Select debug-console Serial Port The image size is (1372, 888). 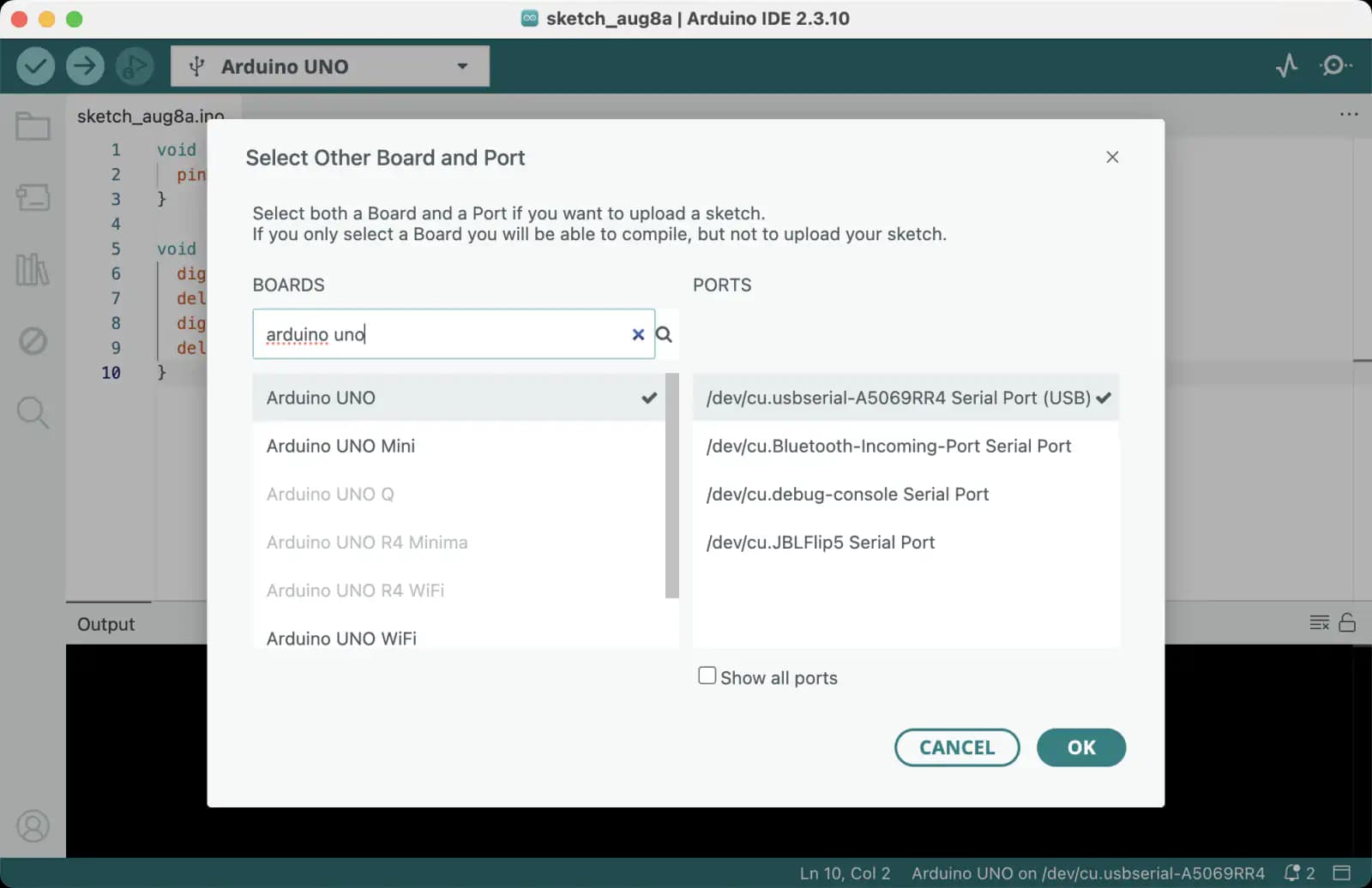click(906, 494)
